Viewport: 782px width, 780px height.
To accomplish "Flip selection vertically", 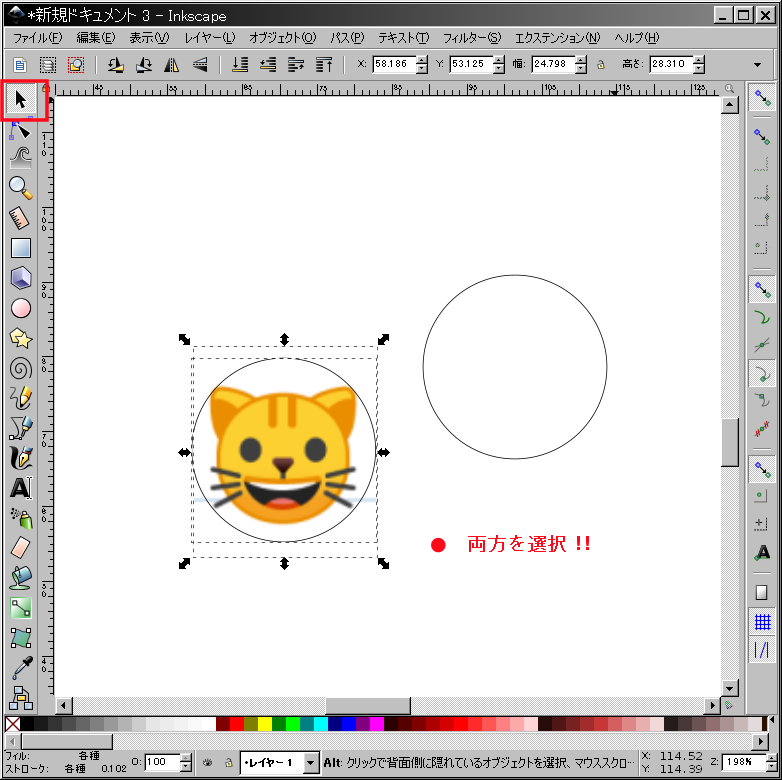I will coord(200,65).
